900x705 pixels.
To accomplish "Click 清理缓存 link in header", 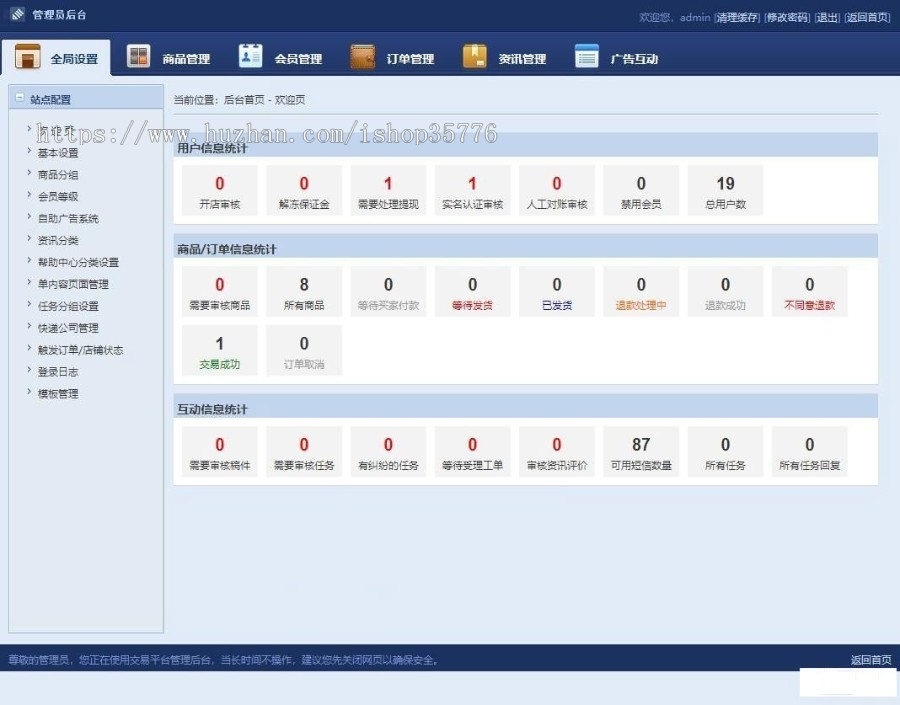I will click(x=737, y=18).
